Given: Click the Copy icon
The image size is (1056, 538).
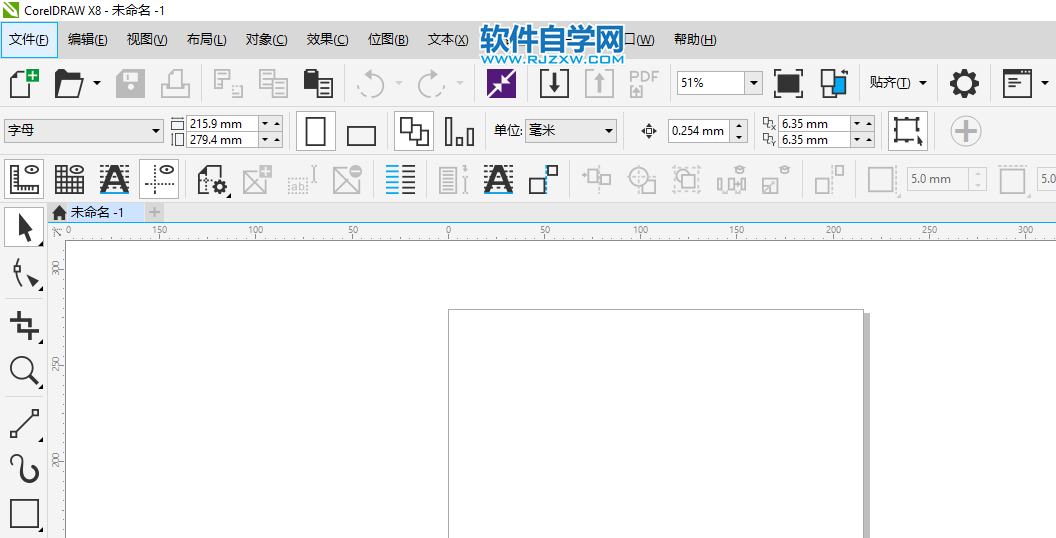Looking at the screenshot, I should [273, 83].
